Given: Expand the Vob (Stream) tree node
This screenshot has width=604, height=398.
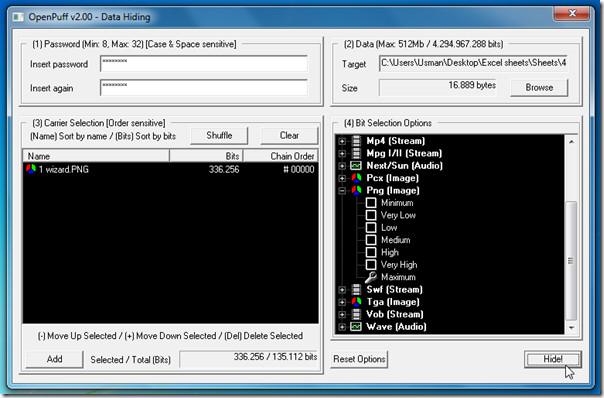Looking at the screenshot, I should pos(342,314).
